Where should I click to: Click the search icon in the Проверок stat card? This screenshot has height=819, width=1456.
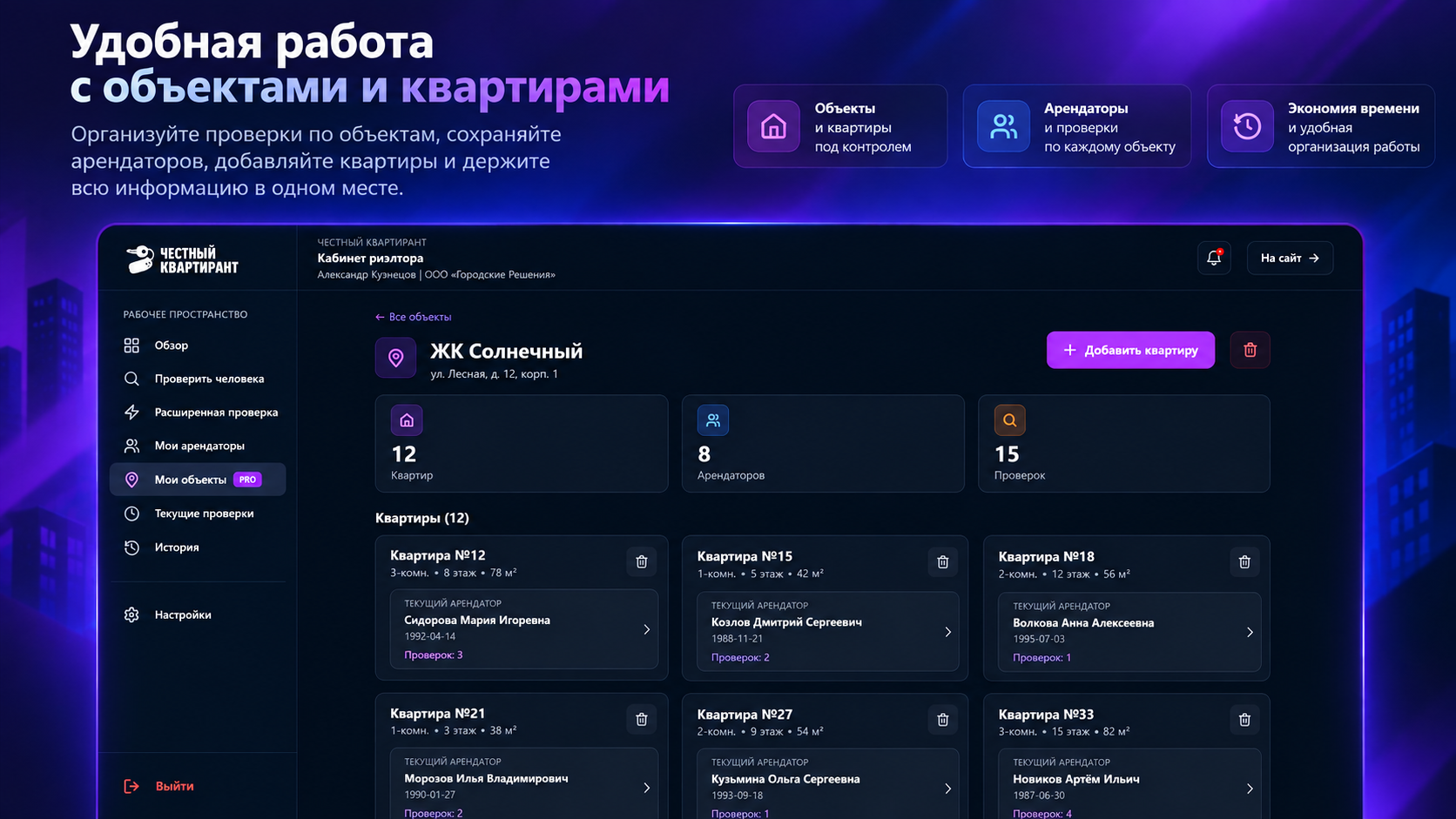1010,420
